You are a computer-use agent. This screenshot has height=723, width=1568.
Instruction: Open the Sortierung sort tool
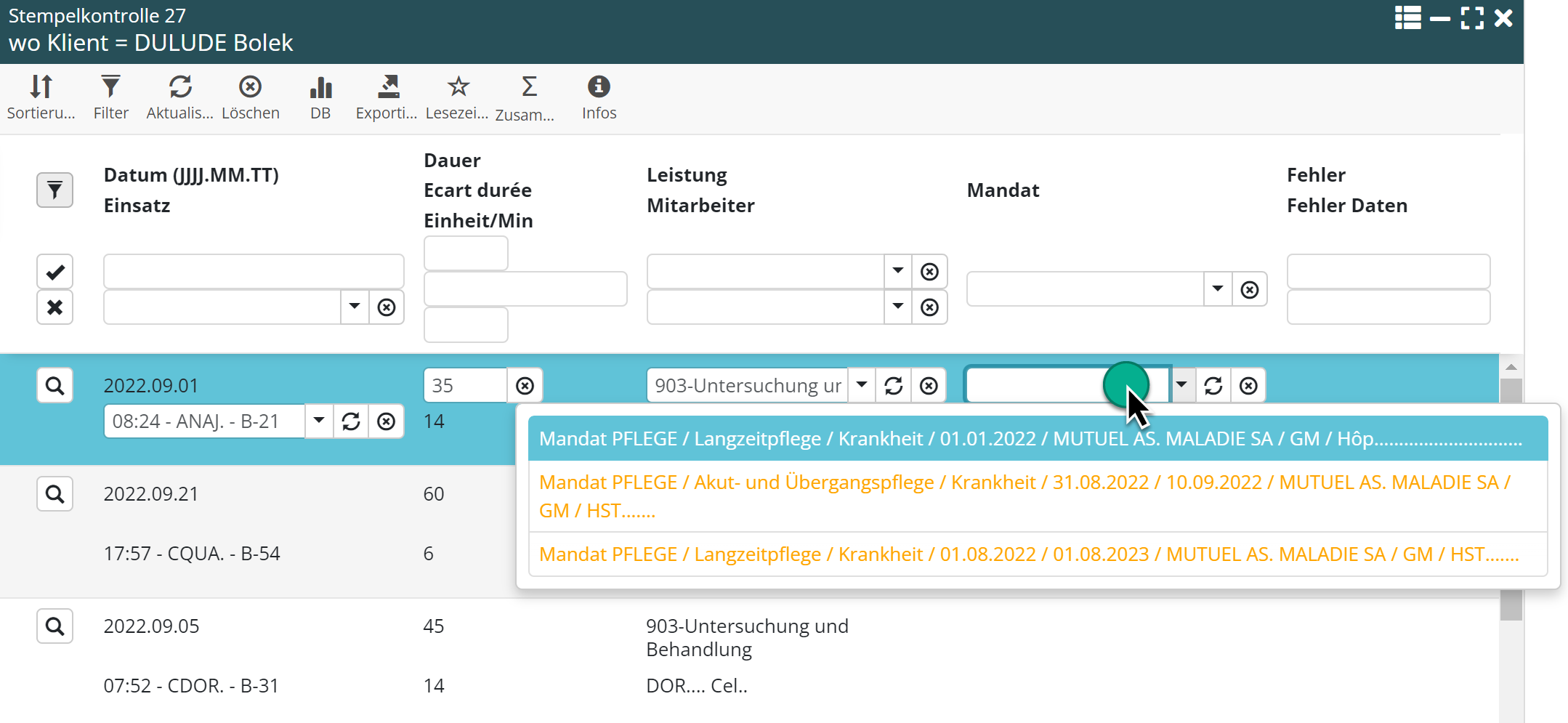pos(41,87)
